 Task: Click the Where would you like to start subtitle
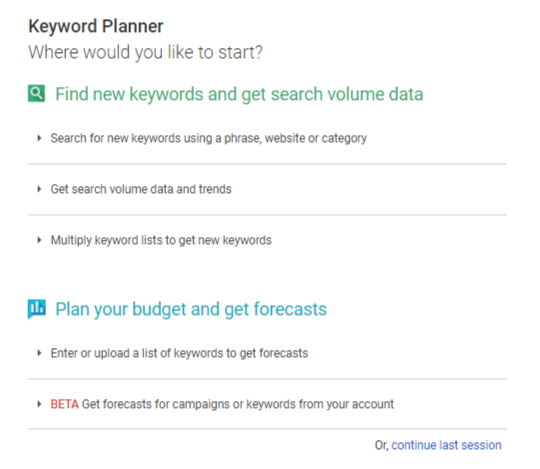pos(145,52)
